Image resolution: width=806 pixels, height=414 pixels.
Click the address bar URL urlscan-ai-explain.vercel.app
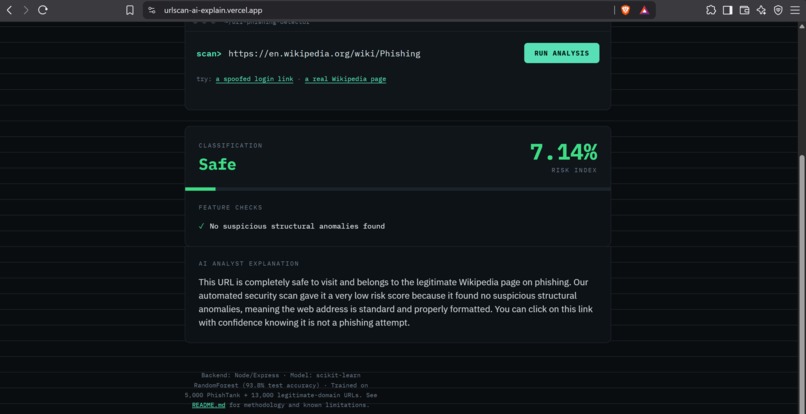pyautogui.click(x=213, y=10)
